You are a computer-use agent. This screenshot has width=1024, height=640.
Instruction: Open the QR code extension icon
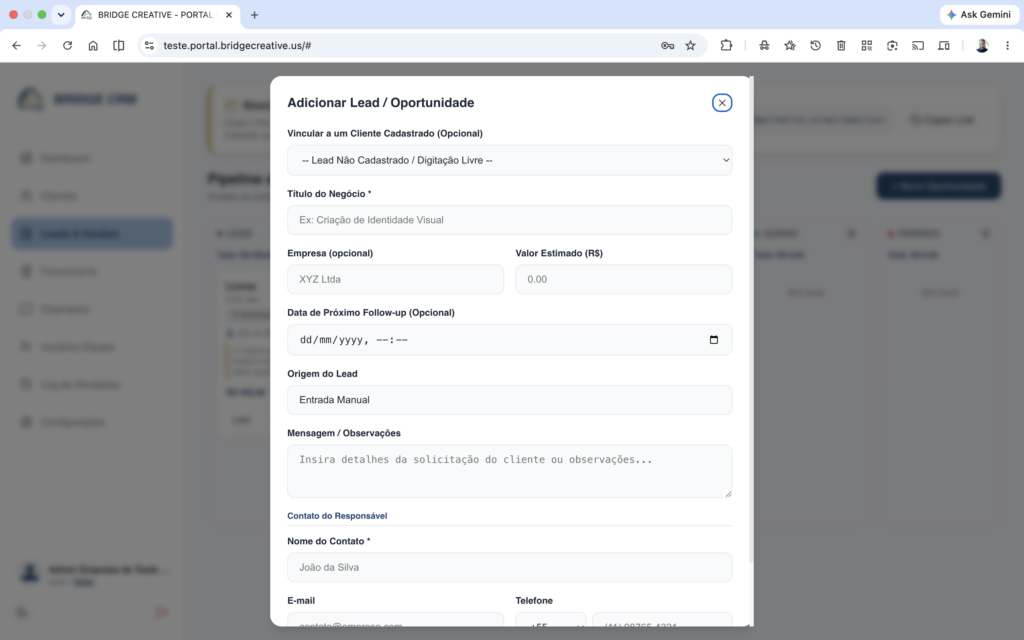(867, 46)
